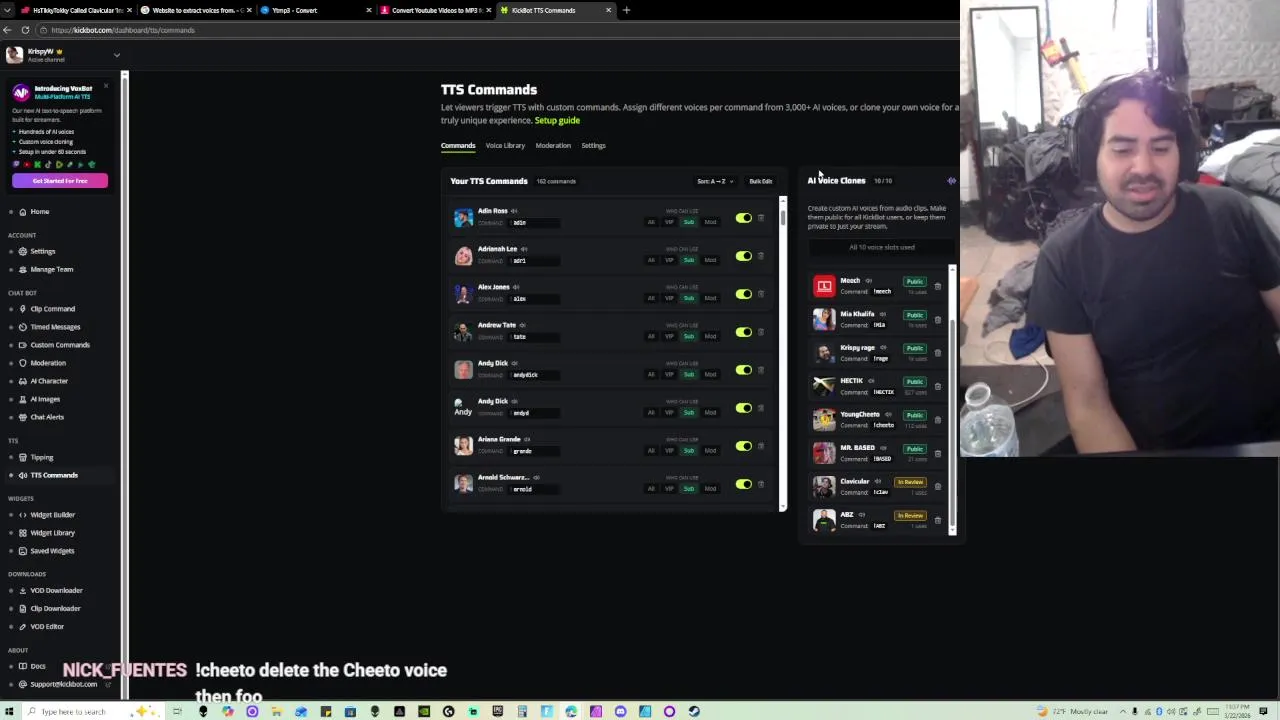Open the Windows Start menu
The width and height of the screenshot is (1280, 720).
point(9,712)
